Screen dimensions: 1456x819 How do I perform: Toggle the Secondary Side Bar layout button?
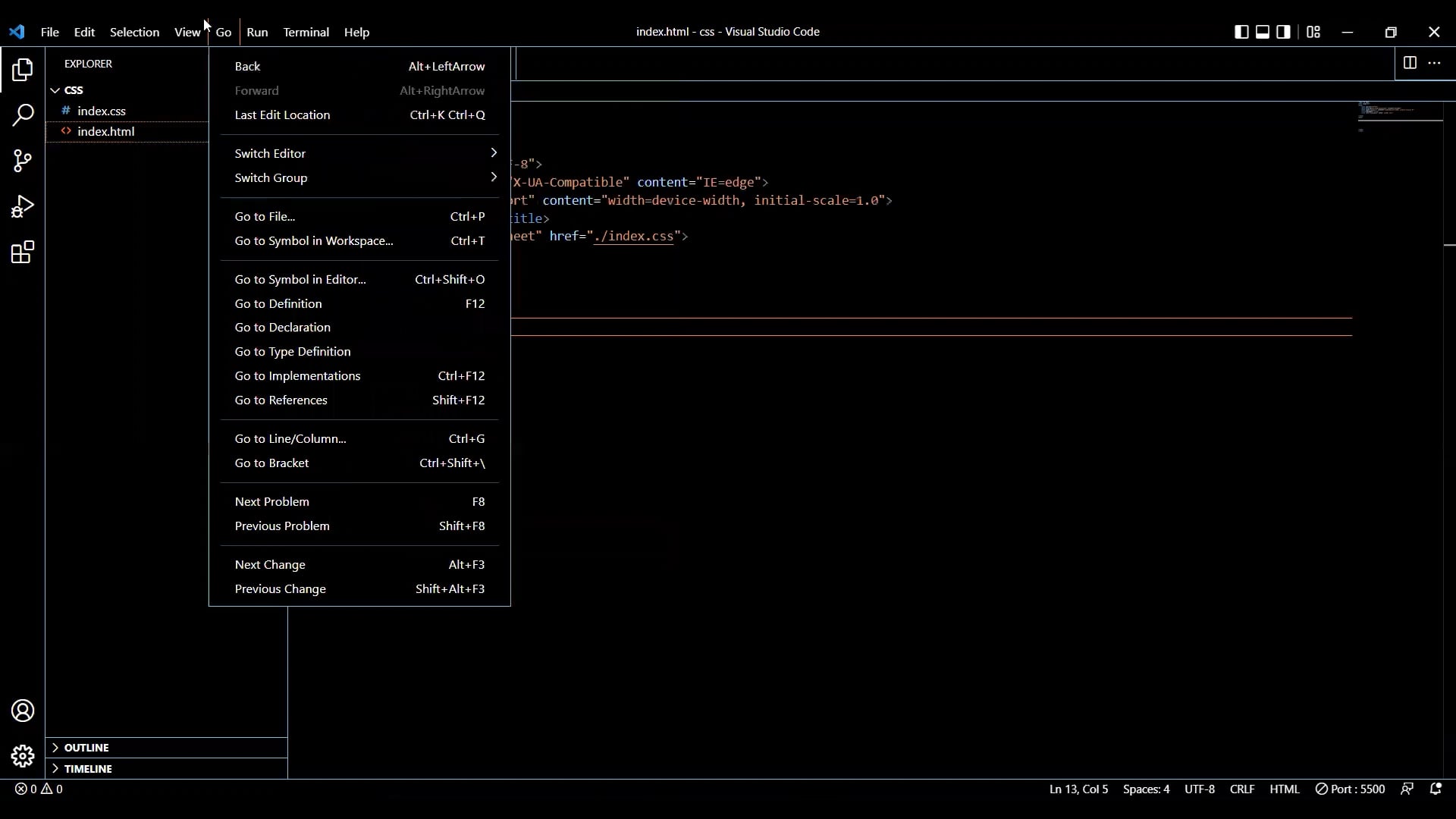(1283, 32)
